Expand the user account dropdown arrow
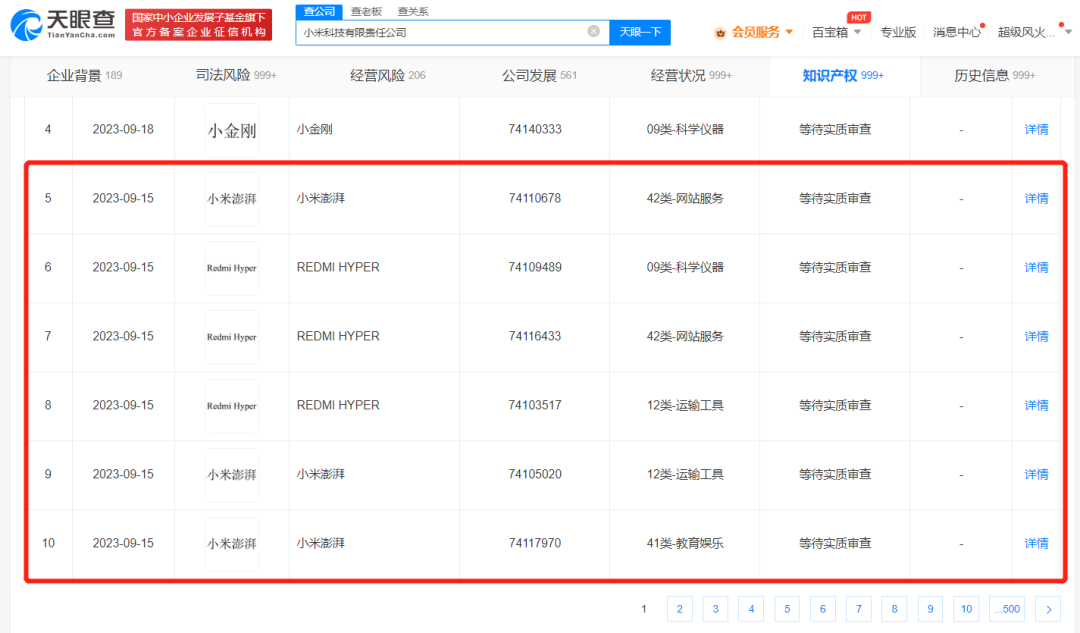This screenshot has width=1080, height=633. click(1068, 32)
